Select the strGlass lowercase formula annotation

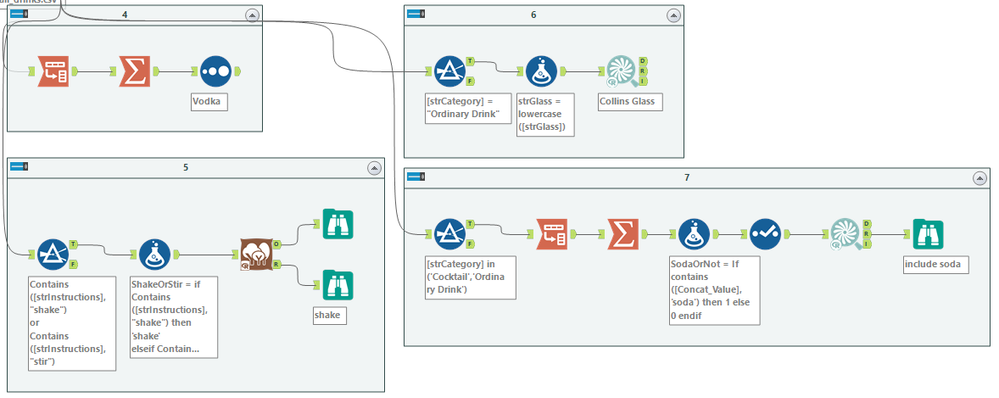click(x=545, y=115)
